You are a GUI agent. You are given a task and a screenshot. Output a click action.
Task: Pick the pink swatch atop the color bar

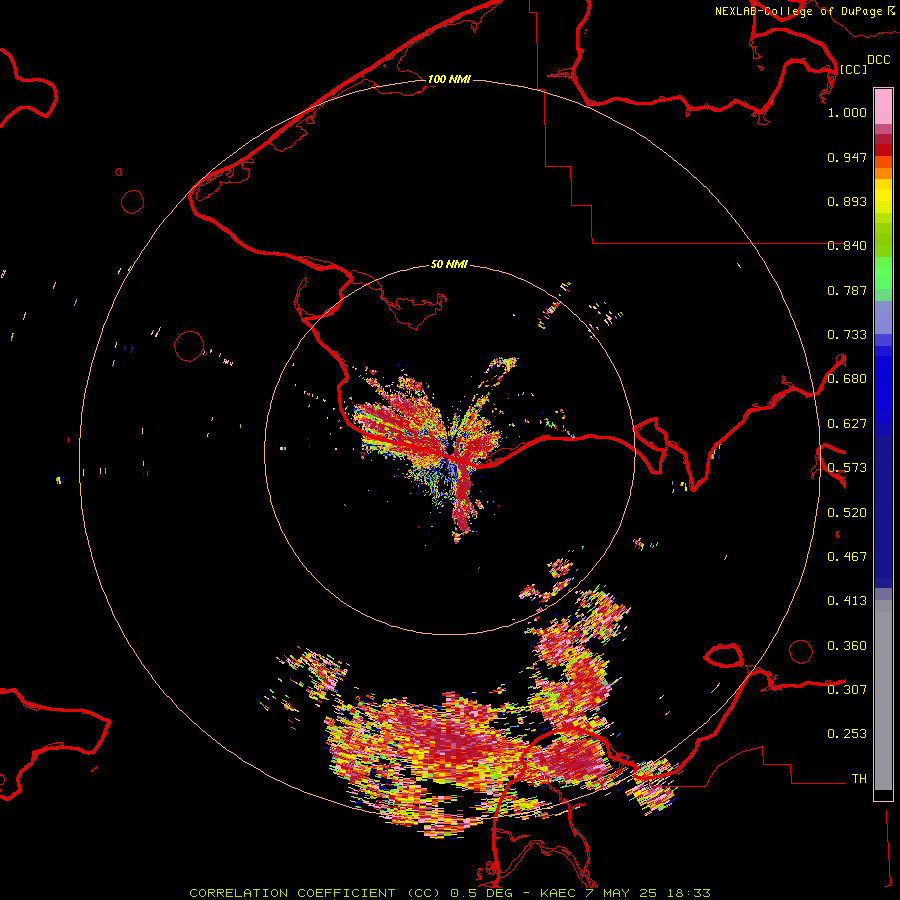coord(883,106)
